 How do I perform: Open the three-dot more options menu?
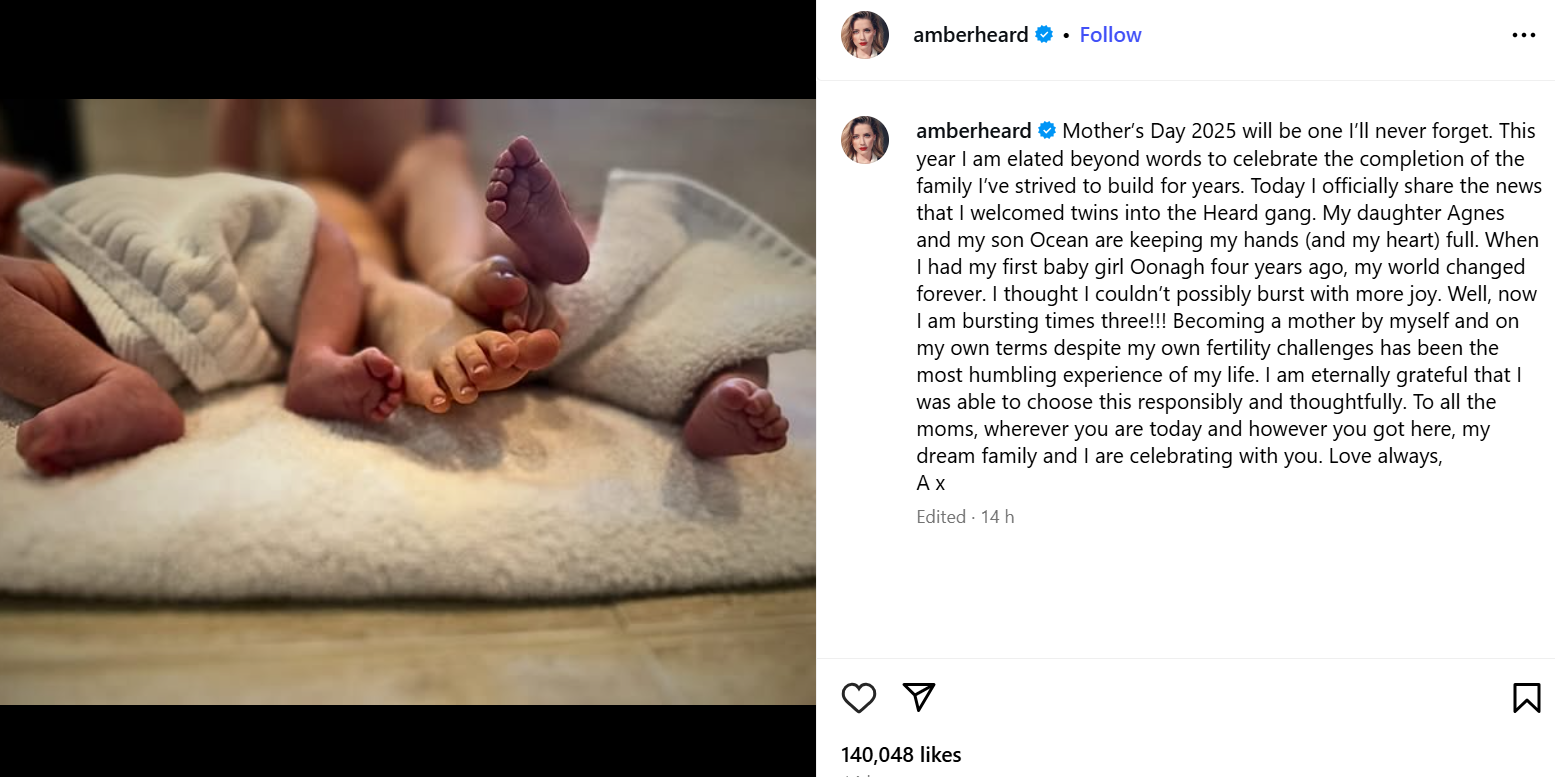click(x=1523, y=35)
